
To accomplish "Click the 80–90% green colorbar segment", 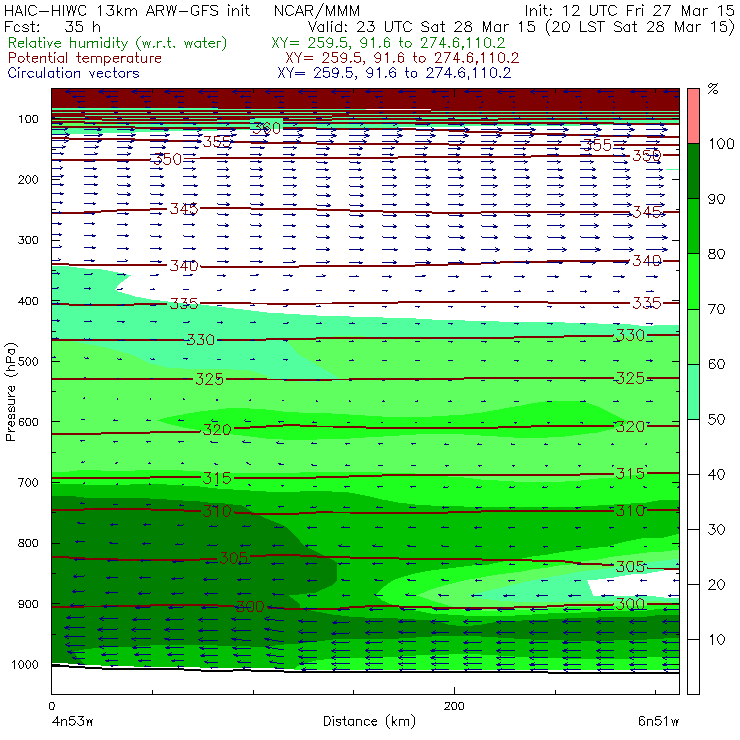I will click(x=693, y=226).
